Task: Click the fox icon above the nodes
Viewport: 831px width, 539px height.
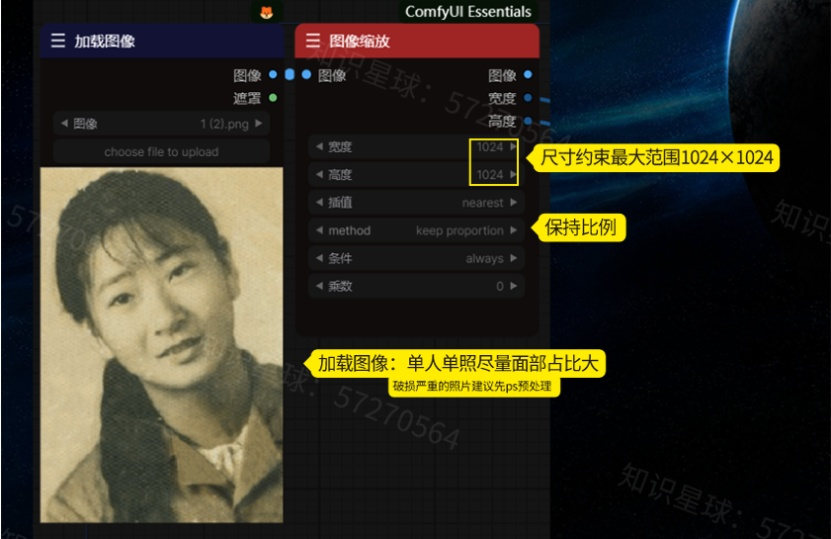Action: (267, 12)
